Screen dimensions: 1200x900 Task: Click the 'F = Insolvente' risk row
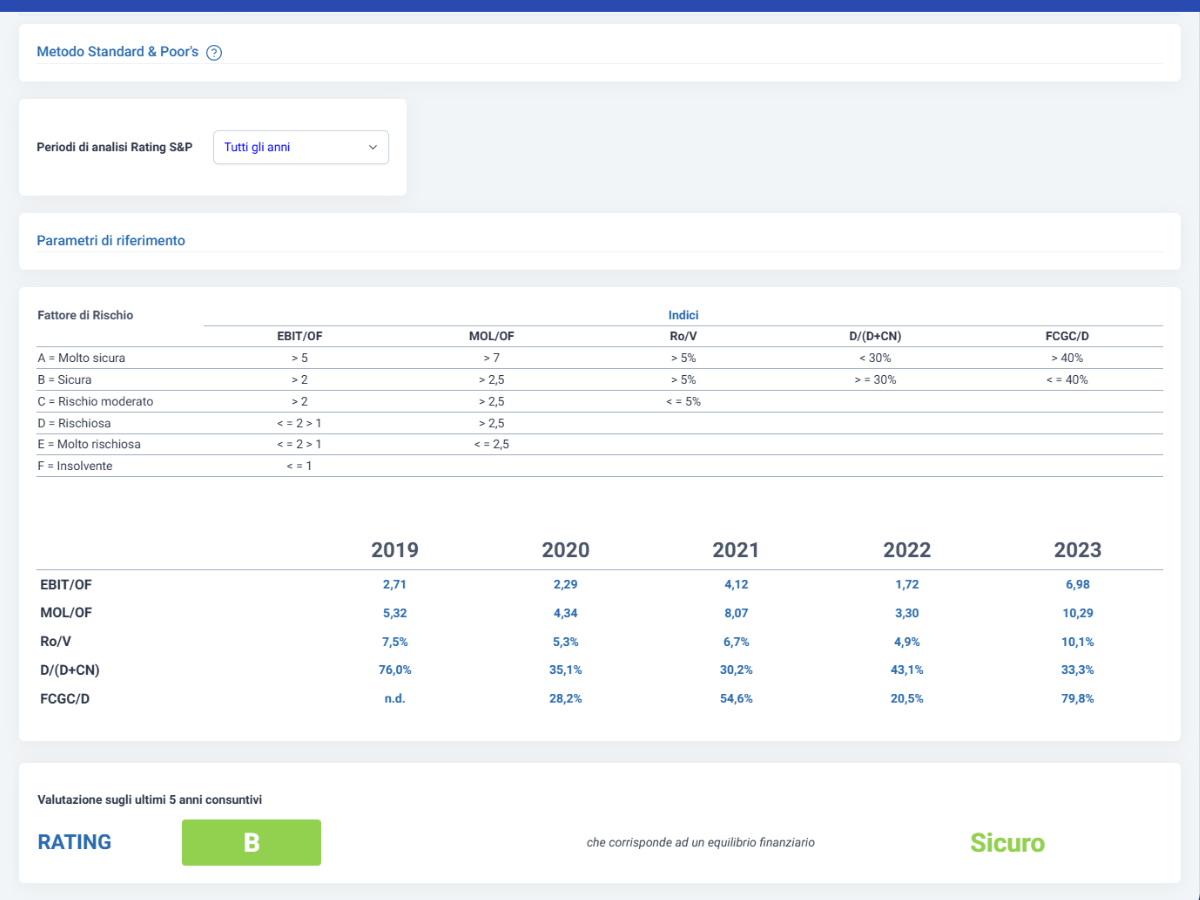coord(600,467)
